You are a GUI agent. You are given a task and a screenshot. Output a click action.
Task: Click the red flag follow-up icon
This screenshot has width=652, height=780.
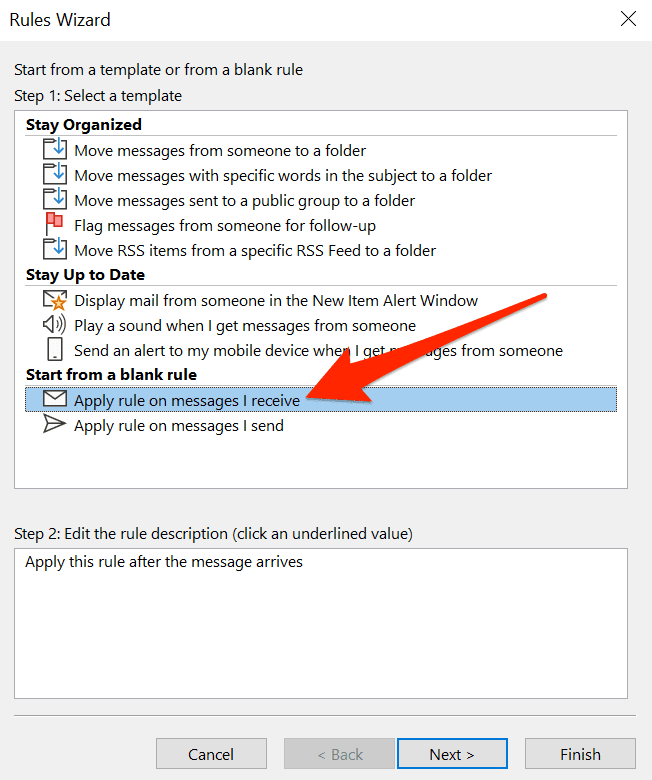[55, 225]
